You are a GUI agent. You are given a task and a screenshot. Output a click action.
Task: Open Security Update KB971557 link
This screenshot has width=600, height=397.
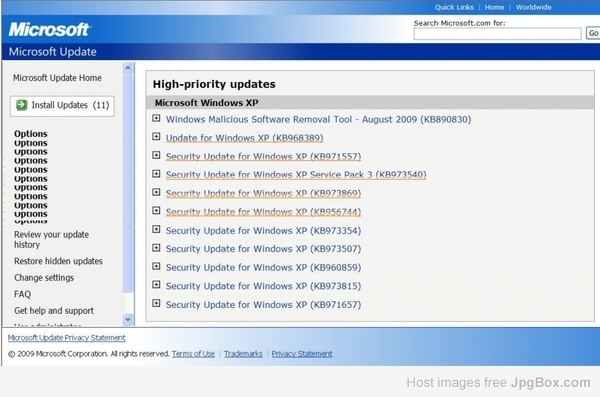click(x=263, y=157)
